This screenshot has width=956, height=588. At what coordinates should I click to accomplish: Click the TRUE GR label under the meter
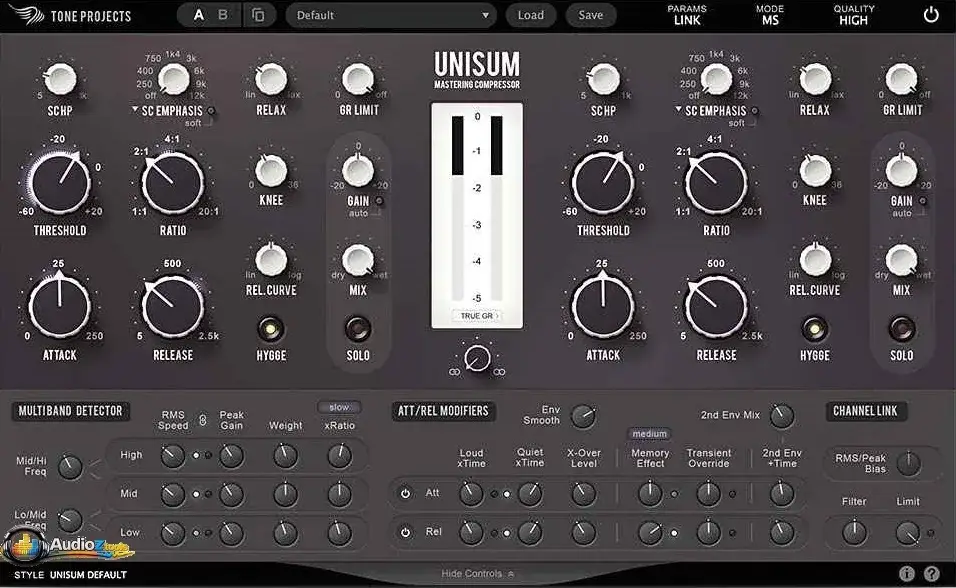coord(477,314)
